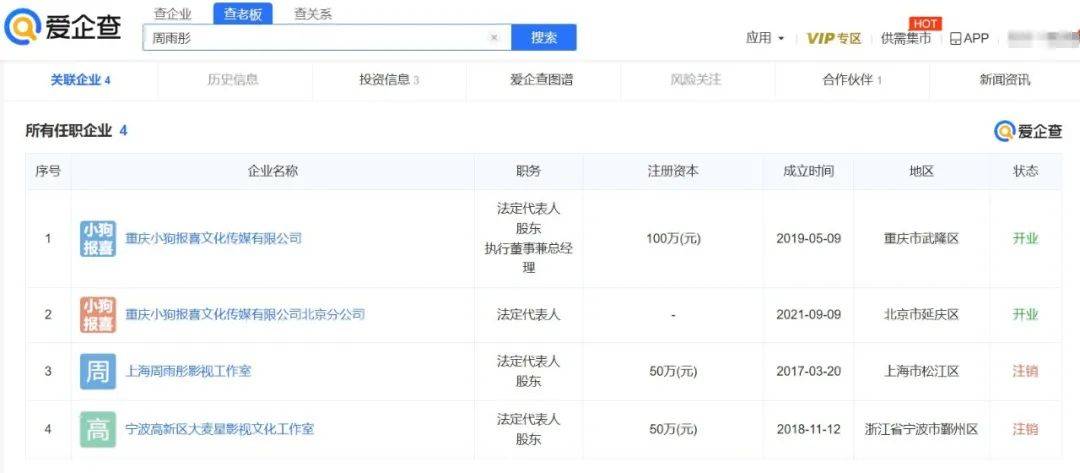The height and width of the screenshot is (473, 1080).
Task: Open the APP download icon
Action: 969,39
